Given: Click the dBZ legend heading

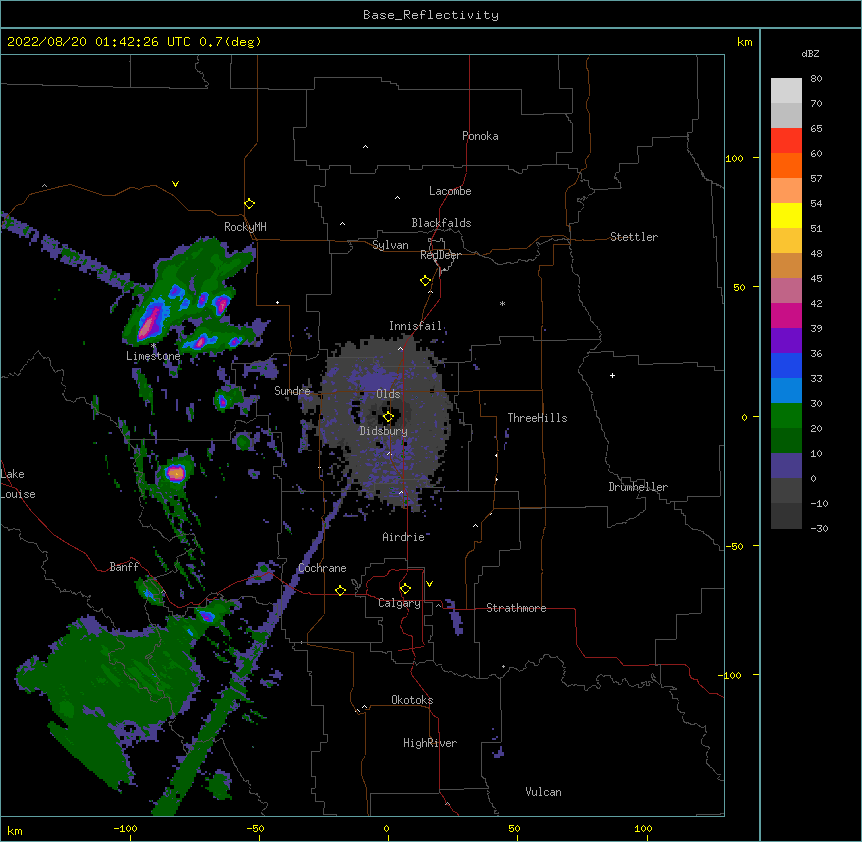Looking at the screenshot, I should point(810,54).
